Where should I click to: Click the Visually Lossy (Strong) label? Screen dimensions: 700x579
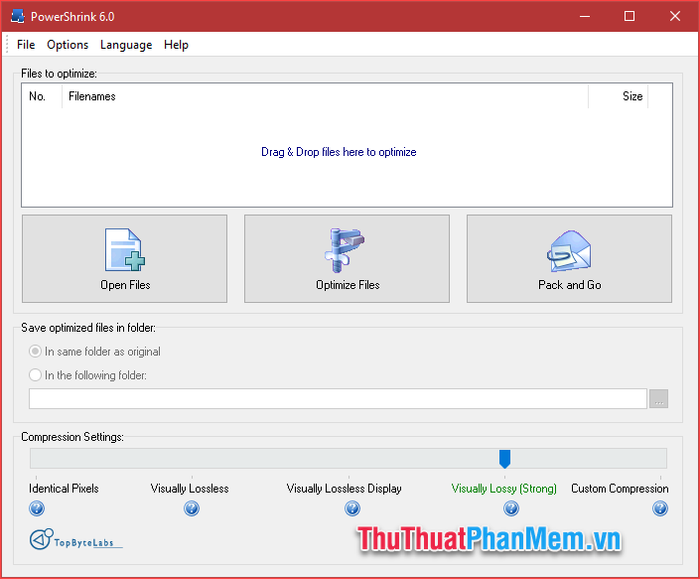(x=504, y=488)
